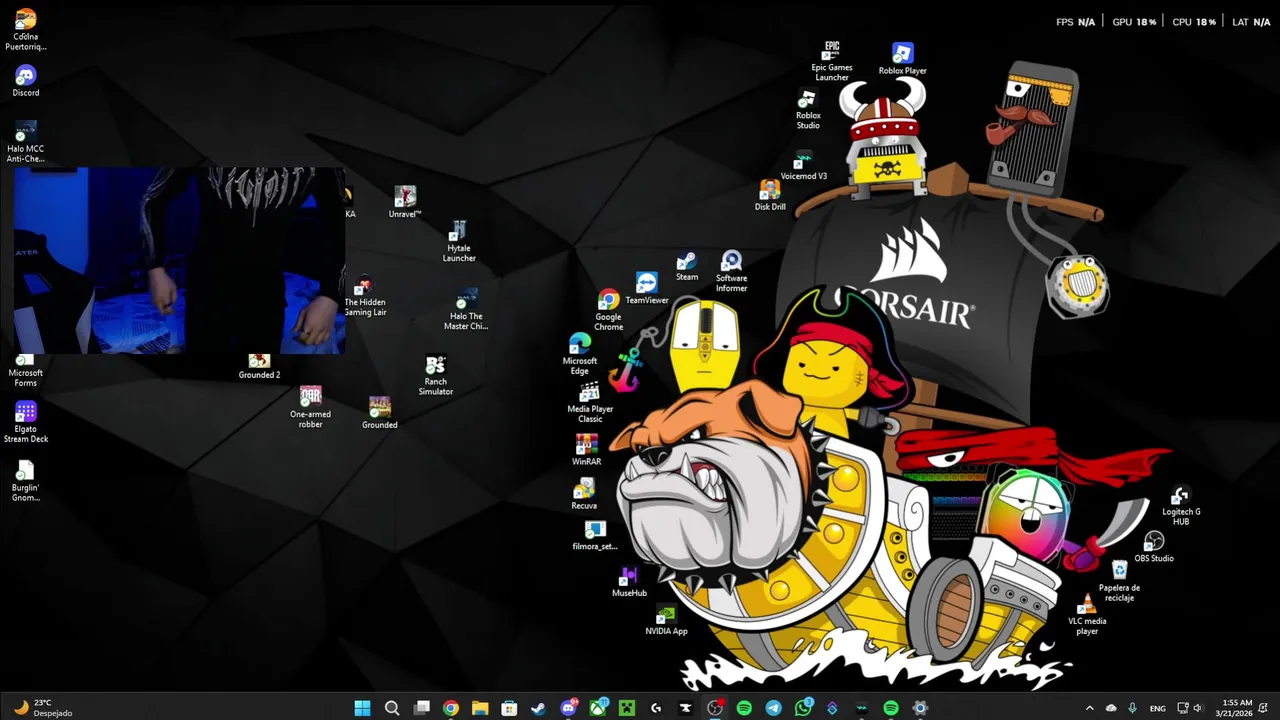
Task: Open the Epic Games Launcher shortcut
Action: click(832, 61)
